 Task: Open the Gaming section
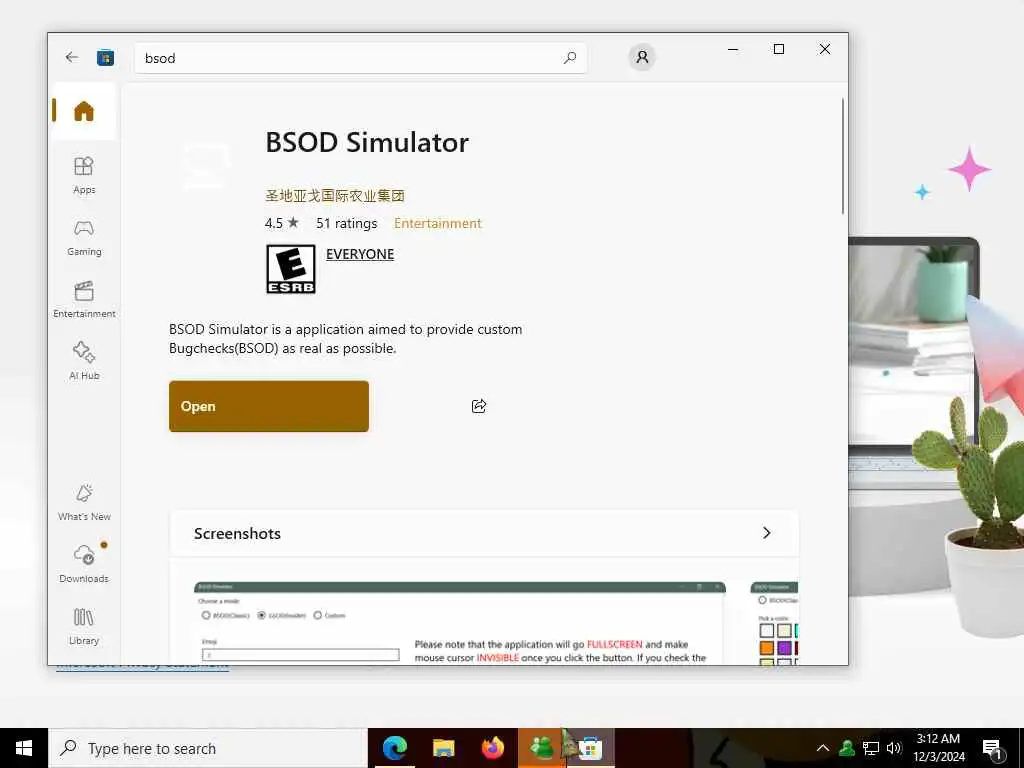tap(84, 238)
